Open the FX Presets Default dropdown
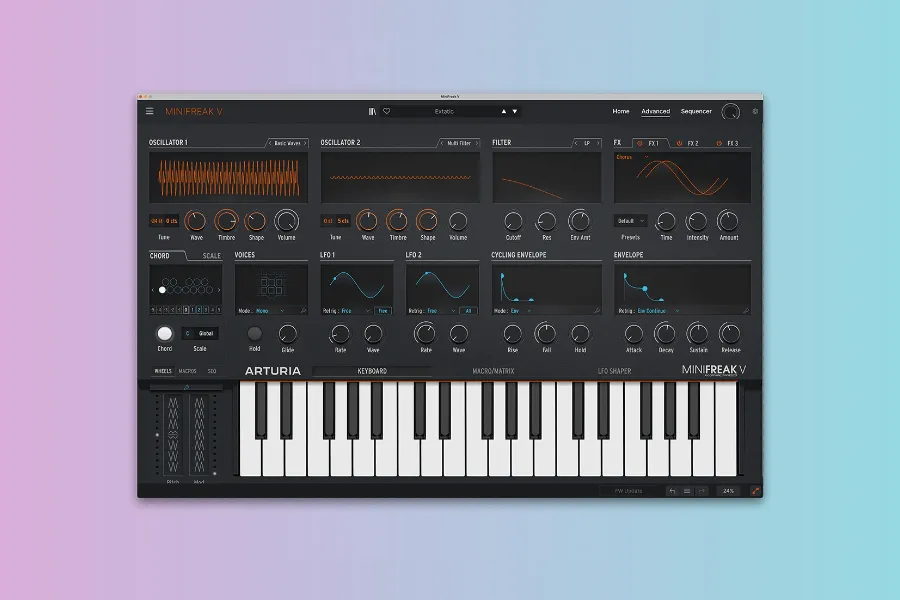900x600 pixels. point(630,220)
